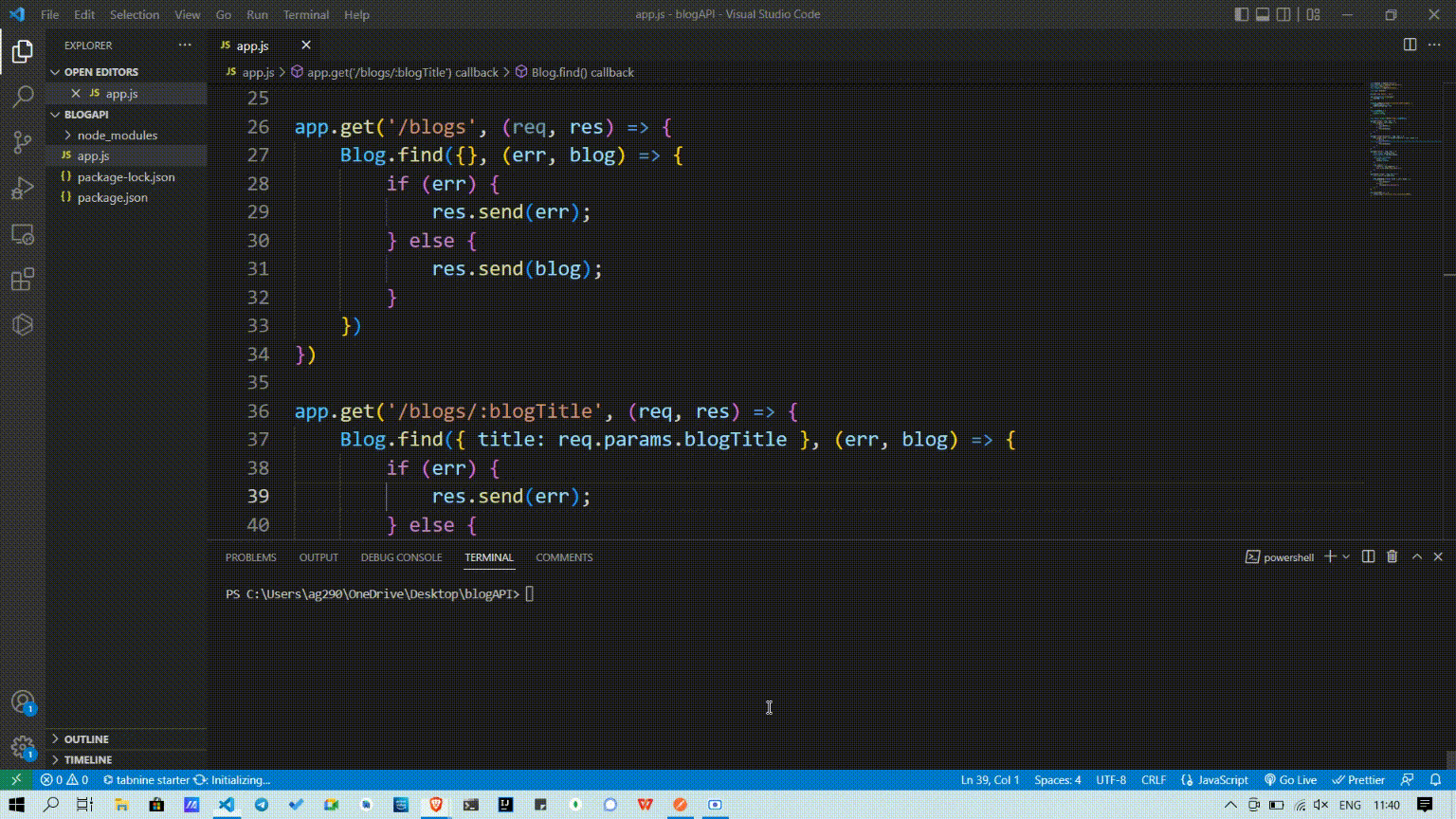Image resolution: width=1456 pixels, height=819 pixels.
Task: Click Go Live in the status bar
Action: tap(1290, 779)
